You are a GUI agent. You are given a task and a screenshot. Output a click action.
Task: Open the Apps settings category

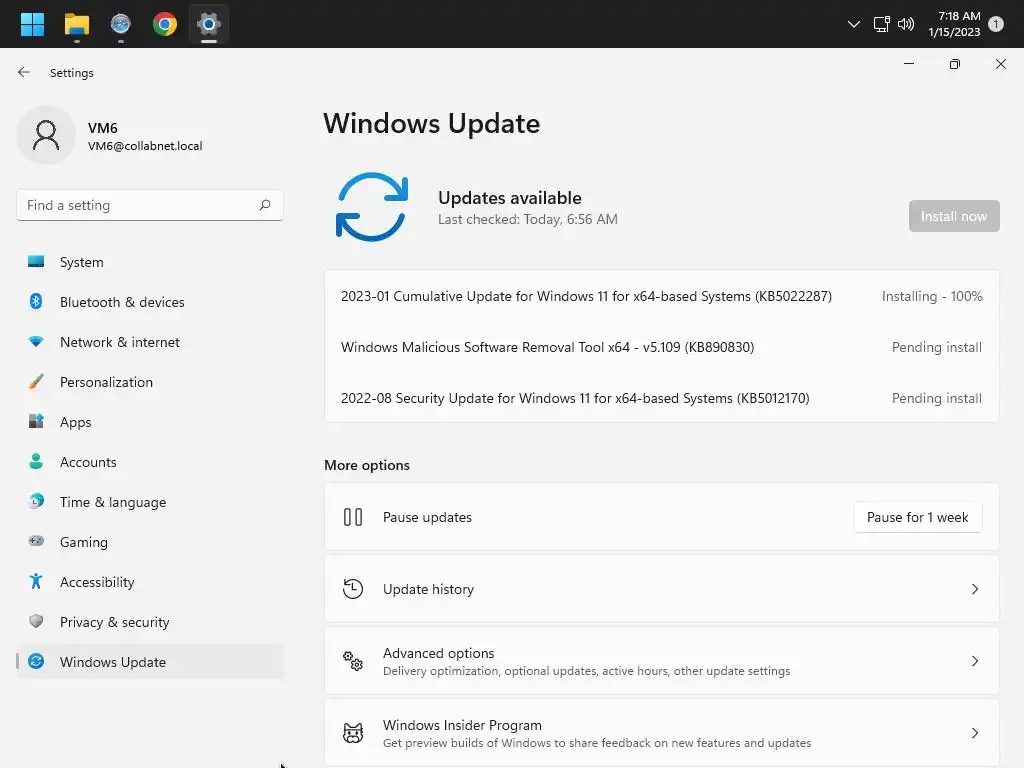tap(150, 422)
